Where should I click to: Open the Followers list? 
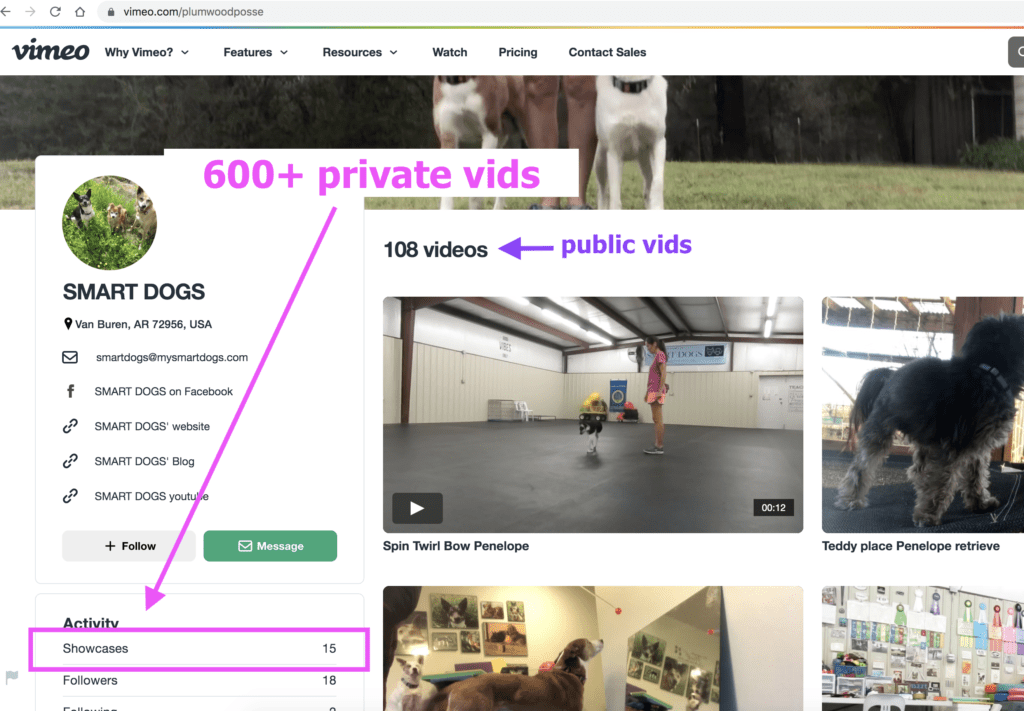click(x=199, y=680)
